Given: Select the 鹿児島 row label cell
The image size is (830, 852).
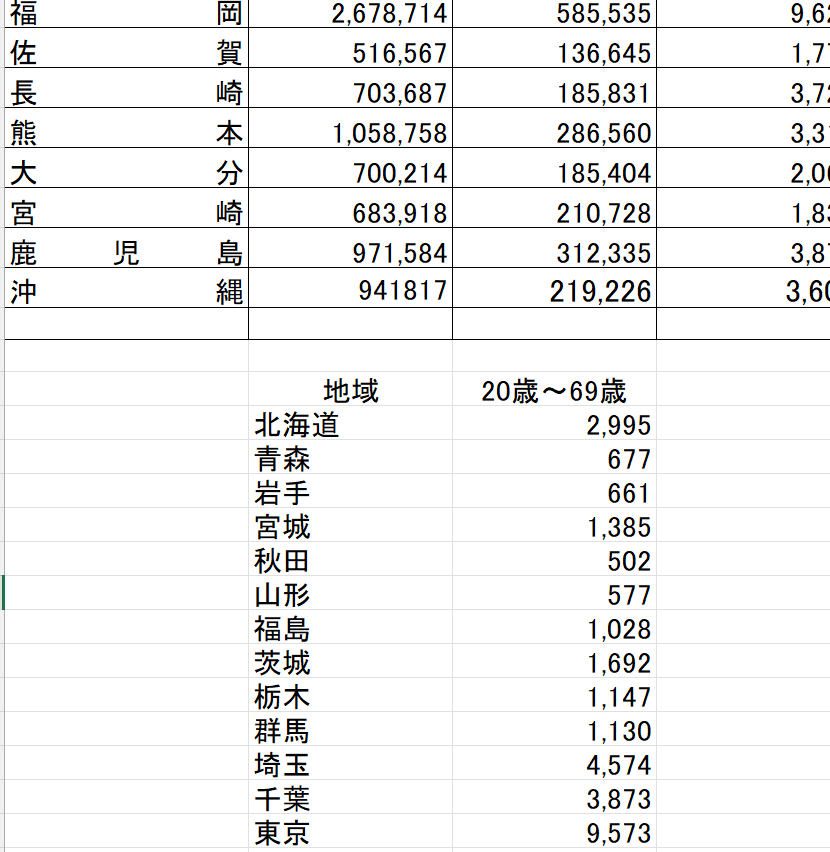Looking at the screenshot, I should point(126,253).
